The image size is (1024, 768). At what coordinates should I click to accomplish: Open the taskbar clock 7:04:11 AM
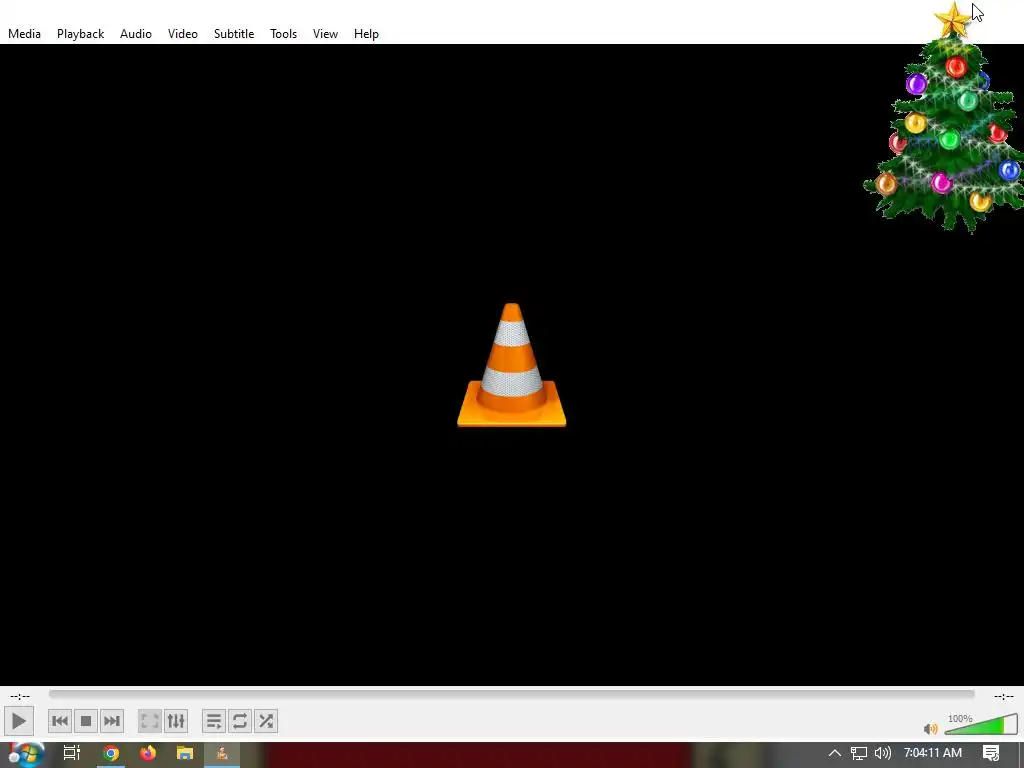[933, 753]
